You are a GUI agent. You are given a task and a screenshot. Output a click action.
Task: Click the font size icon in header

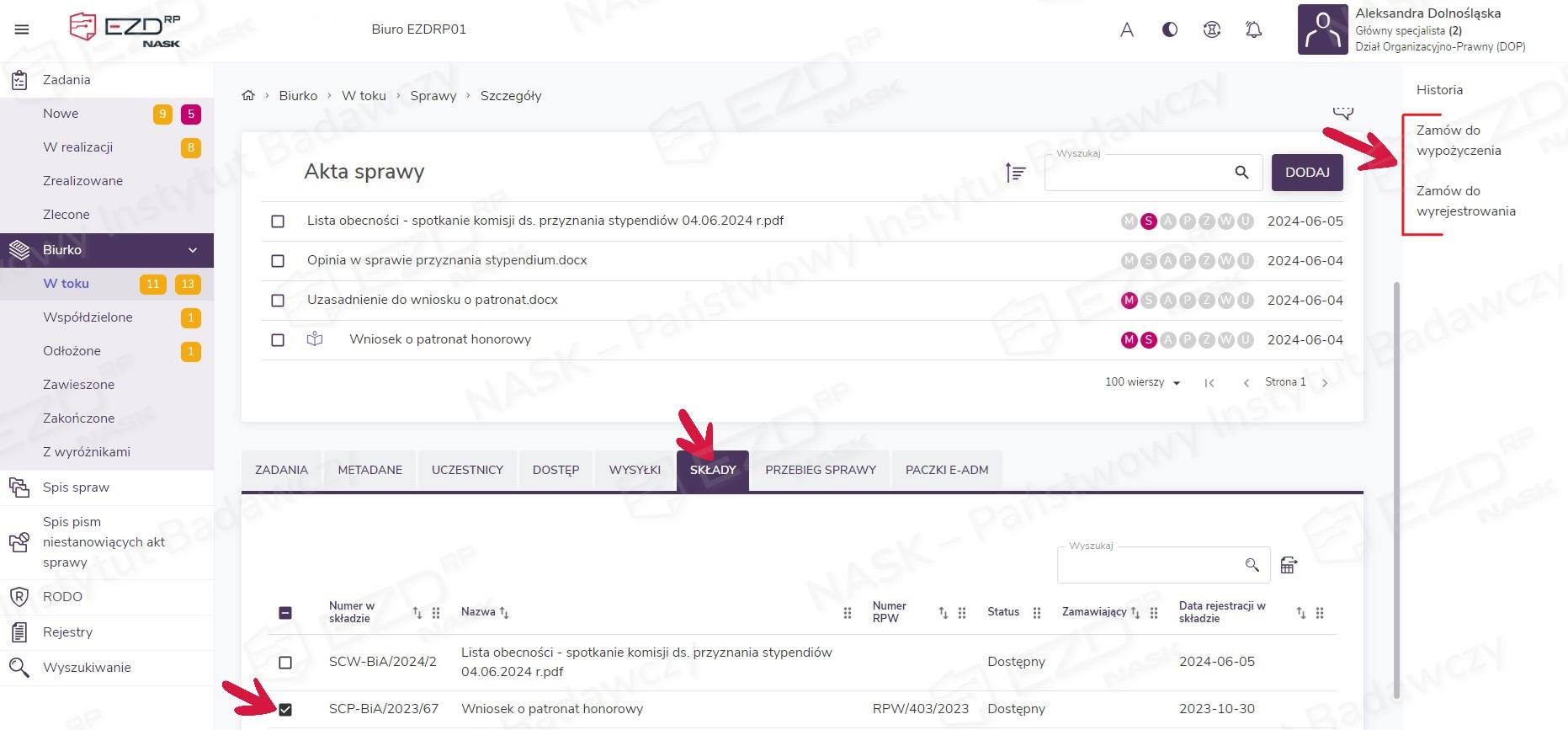pos(1127,30)
